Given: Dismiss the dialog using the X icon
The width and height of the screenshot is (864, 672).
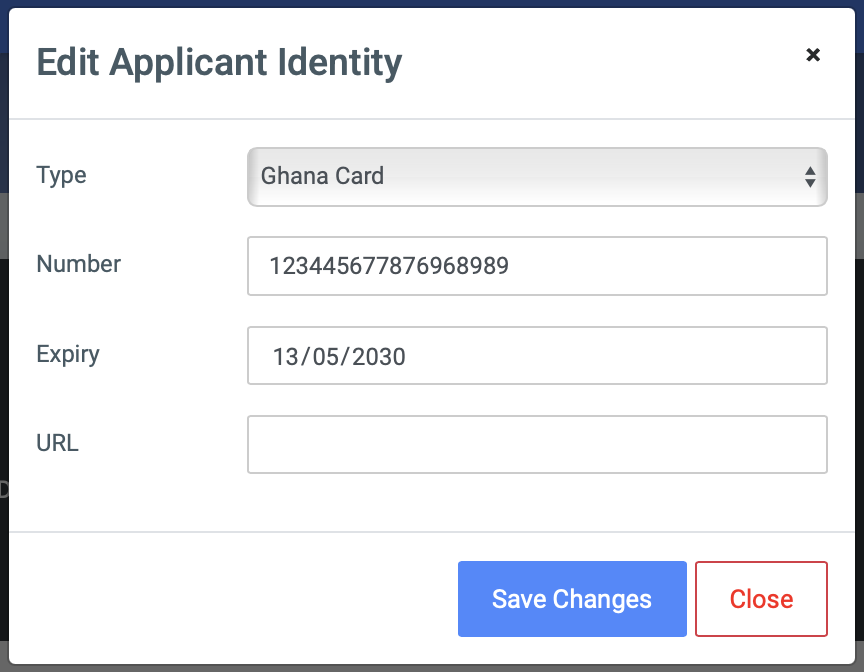Looking at the screenshot, I should point(813,55).
